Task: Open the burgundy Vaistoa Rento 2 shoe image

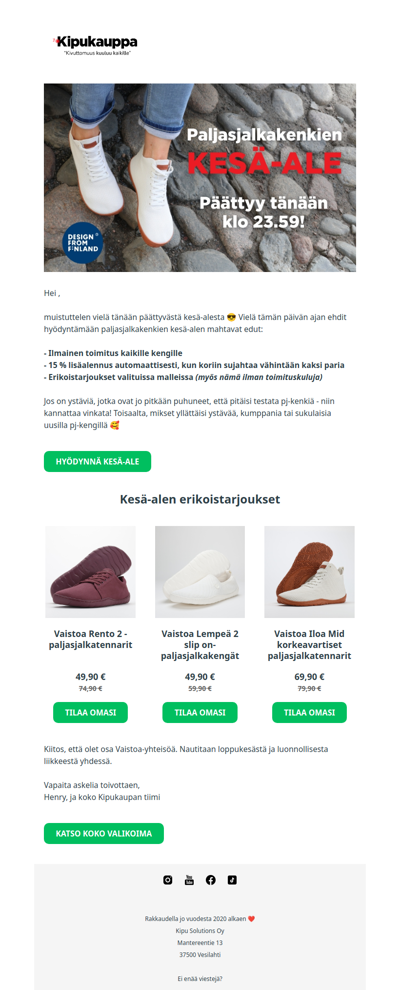Action: tap(90, 572)
